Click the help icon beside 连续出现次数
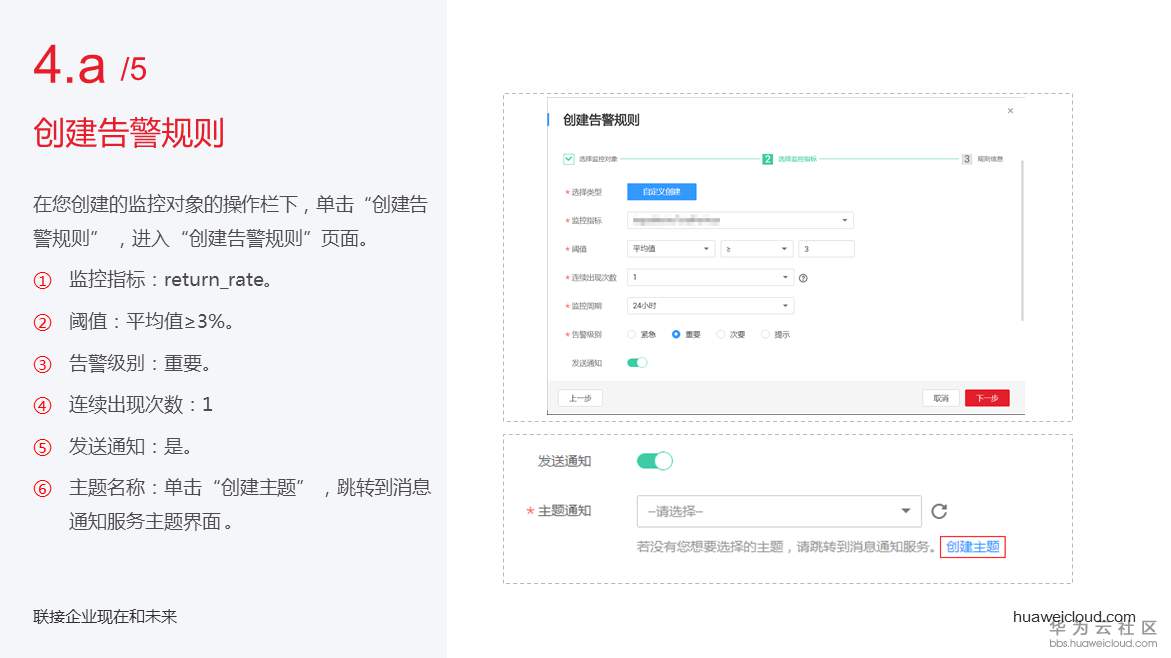1171x658 pixels. [x=803, y=277]
